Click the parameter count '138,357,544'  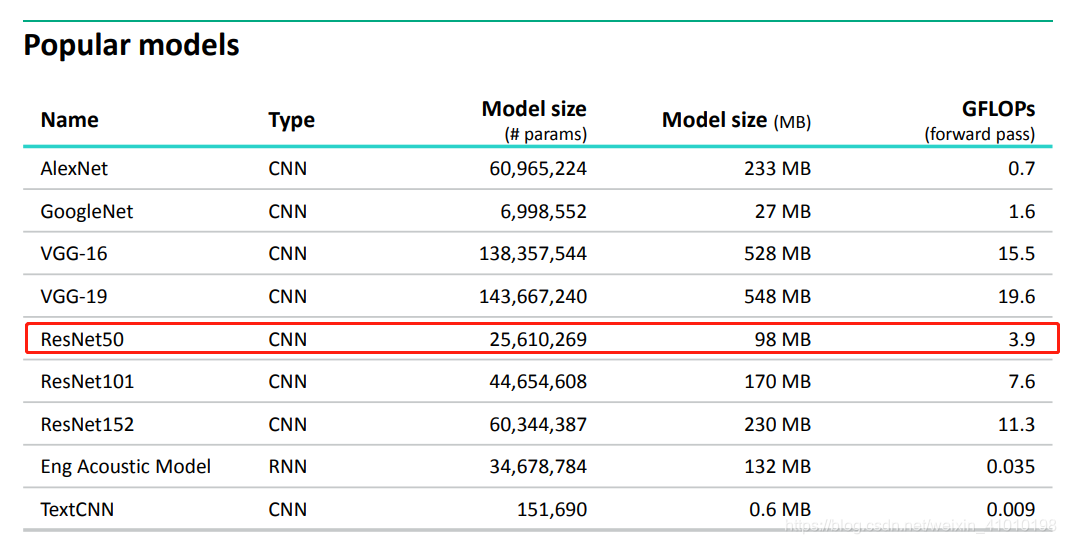533,254
